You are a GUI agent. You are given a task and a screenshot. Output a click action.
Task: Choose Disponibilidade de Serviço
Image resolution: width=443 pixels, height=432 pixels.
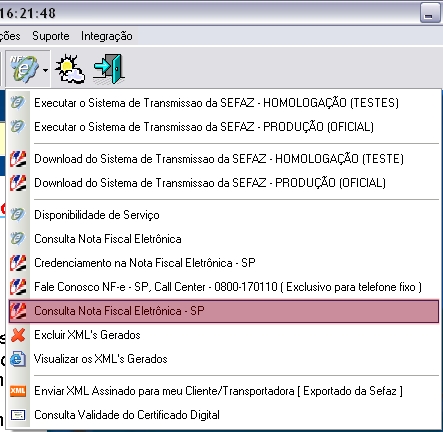[x=224, y=215]
